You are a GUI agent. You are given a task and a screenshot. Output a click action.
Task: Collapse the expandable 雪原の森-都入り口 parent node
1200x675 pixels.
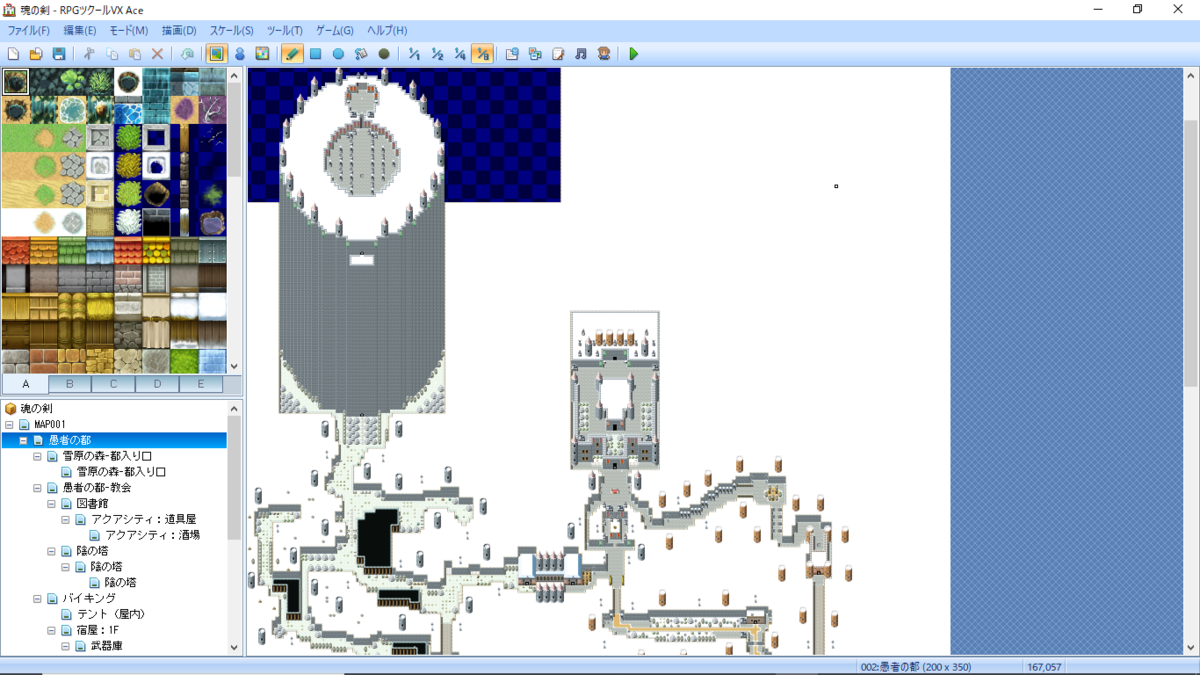click(x=37, y=456)
